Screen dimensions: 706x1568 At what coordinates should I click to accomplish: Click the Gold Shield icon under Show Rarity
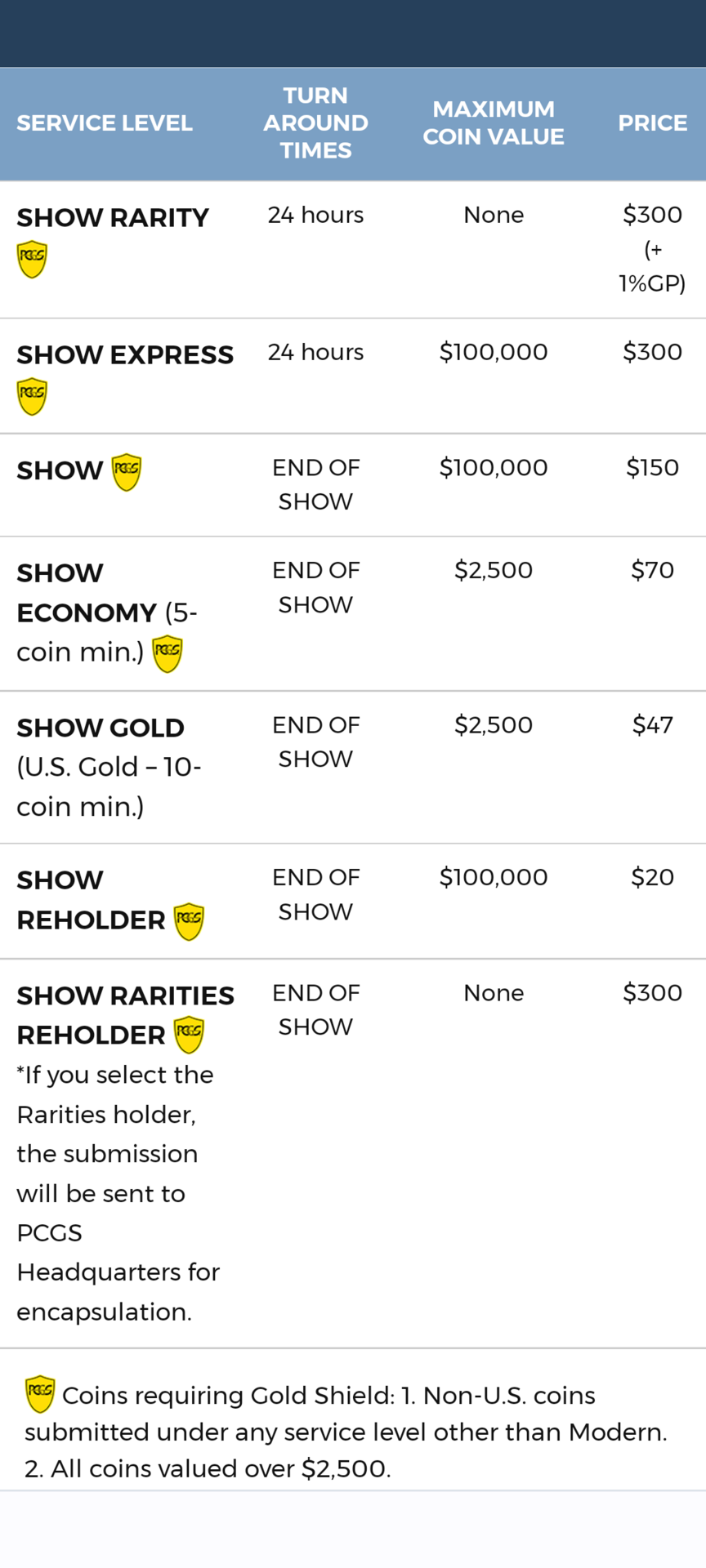[32, 259]
